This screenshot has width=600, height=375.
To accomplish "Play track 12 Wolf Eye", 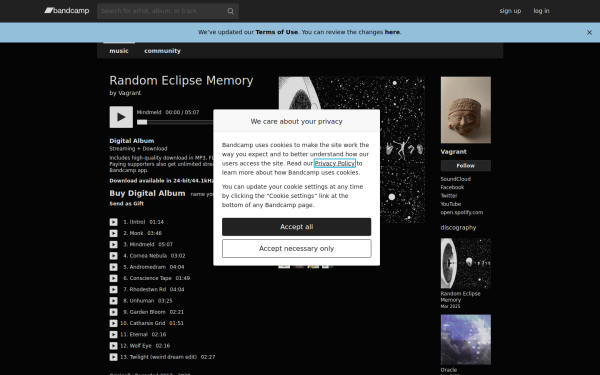I will point(114,346).
